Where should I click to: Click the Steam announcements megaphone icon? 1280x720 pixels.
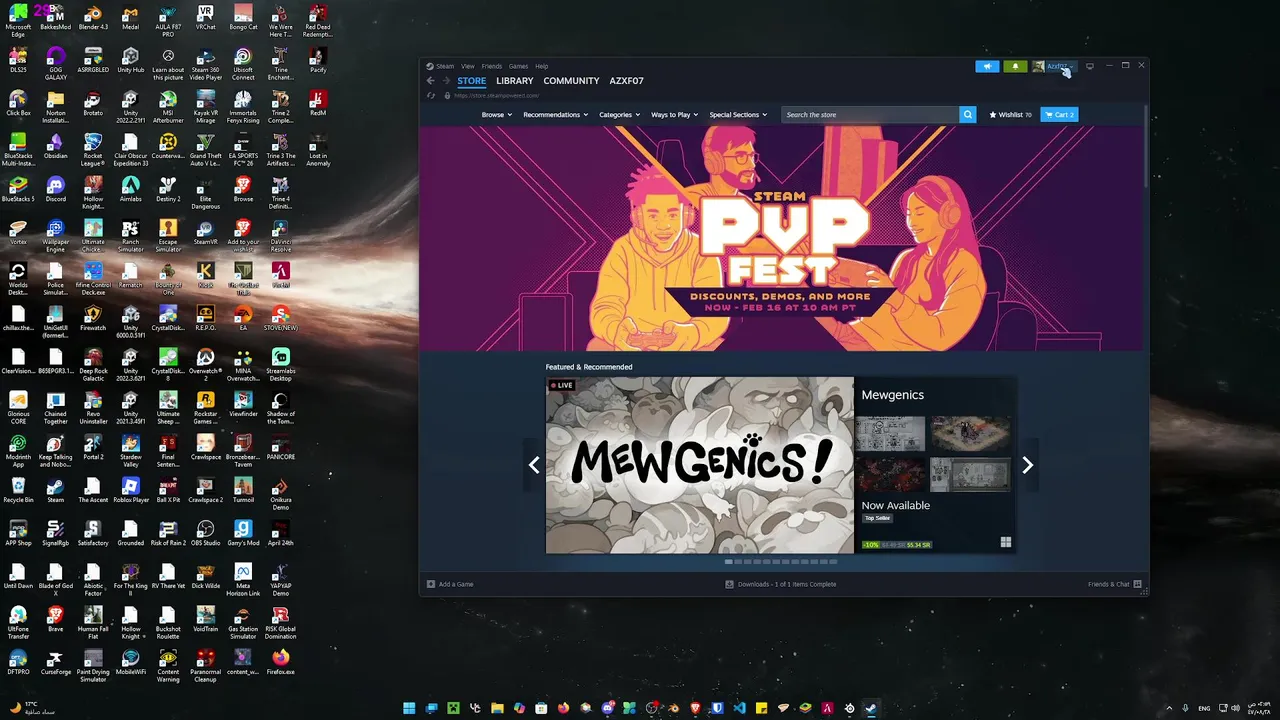coord(987,66)
